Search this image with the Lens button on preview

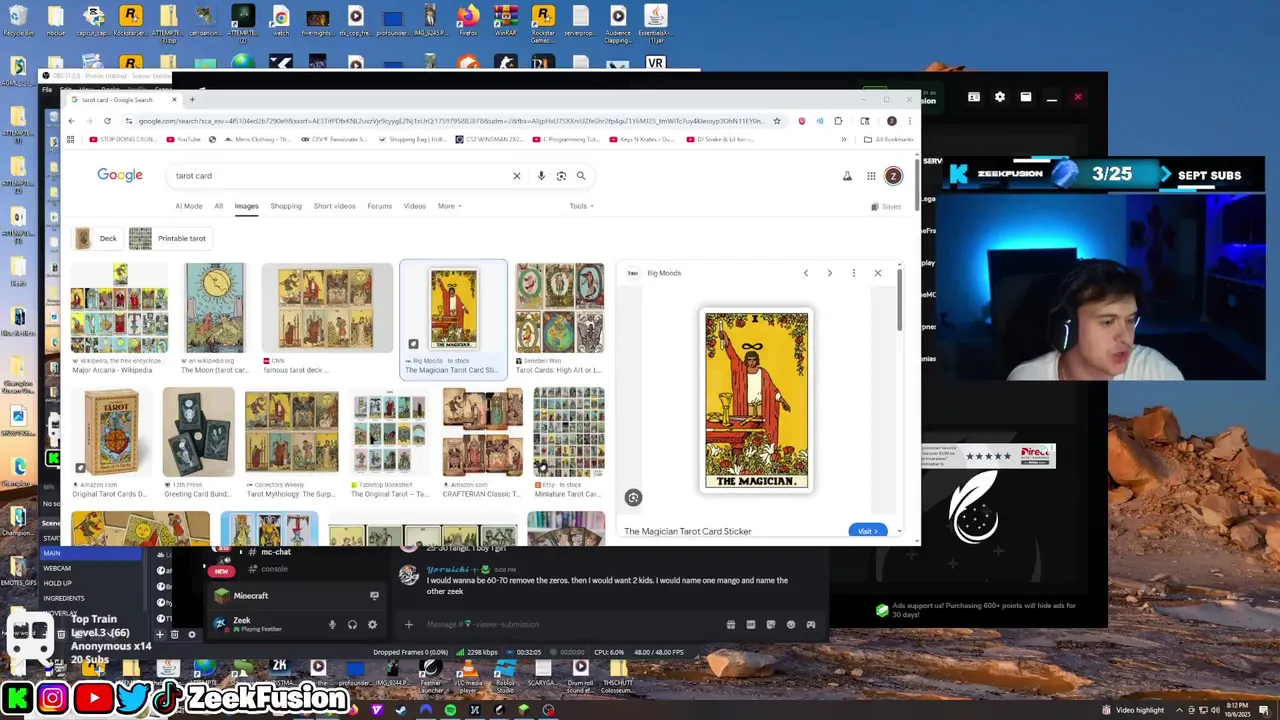coord(633,497)
